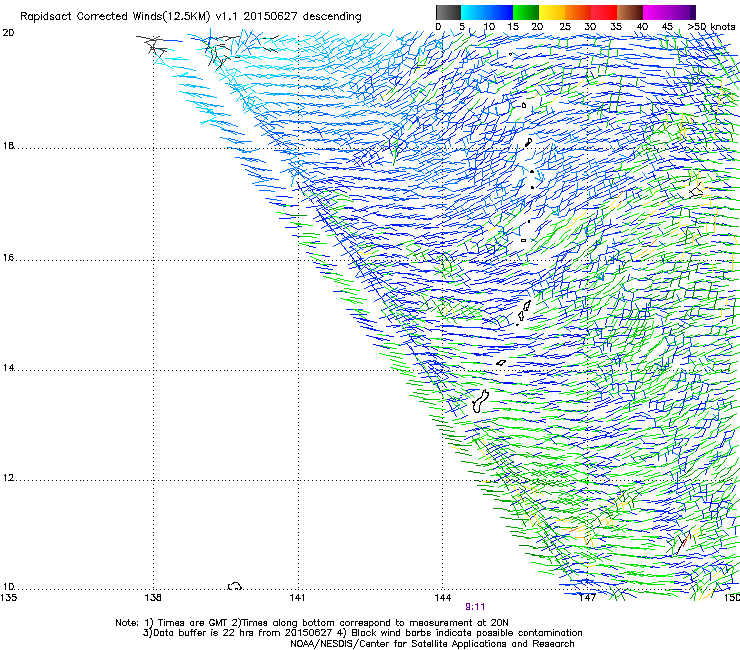Viewport: 740px width, 650px height.
Task: Click the latitude label "18" on the left axis
Action: [8, 145]
